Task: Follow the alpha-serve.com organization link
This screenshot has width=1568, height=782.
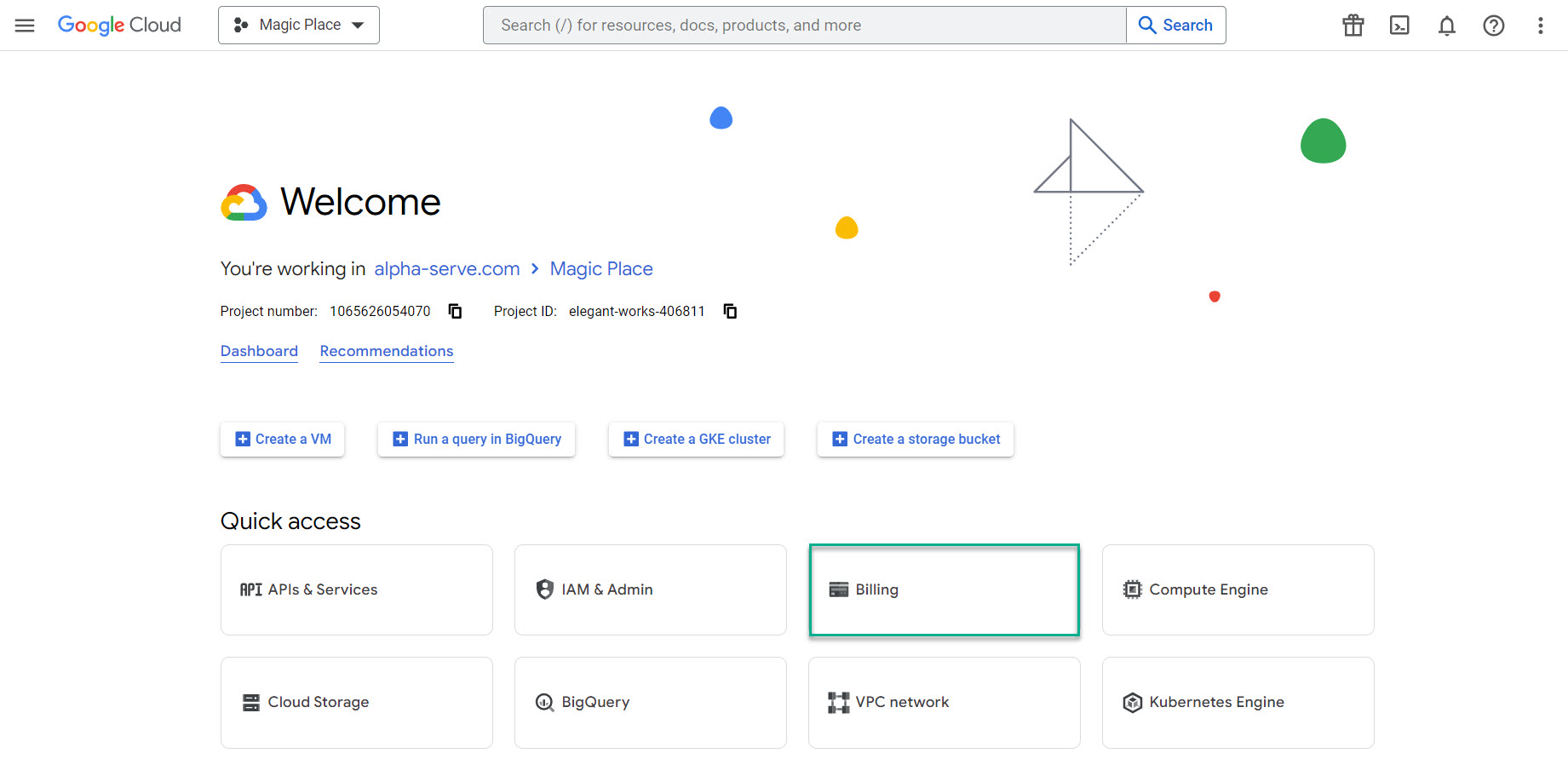Action: [446, 269]
